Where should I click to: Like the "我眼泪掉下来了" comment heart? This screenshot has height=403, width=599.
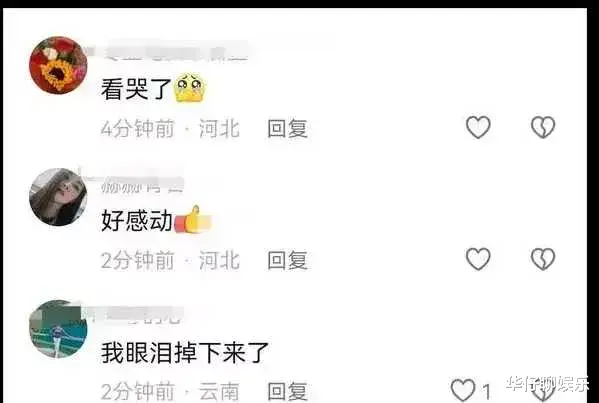pyautogui.click(x=463, y=391)
